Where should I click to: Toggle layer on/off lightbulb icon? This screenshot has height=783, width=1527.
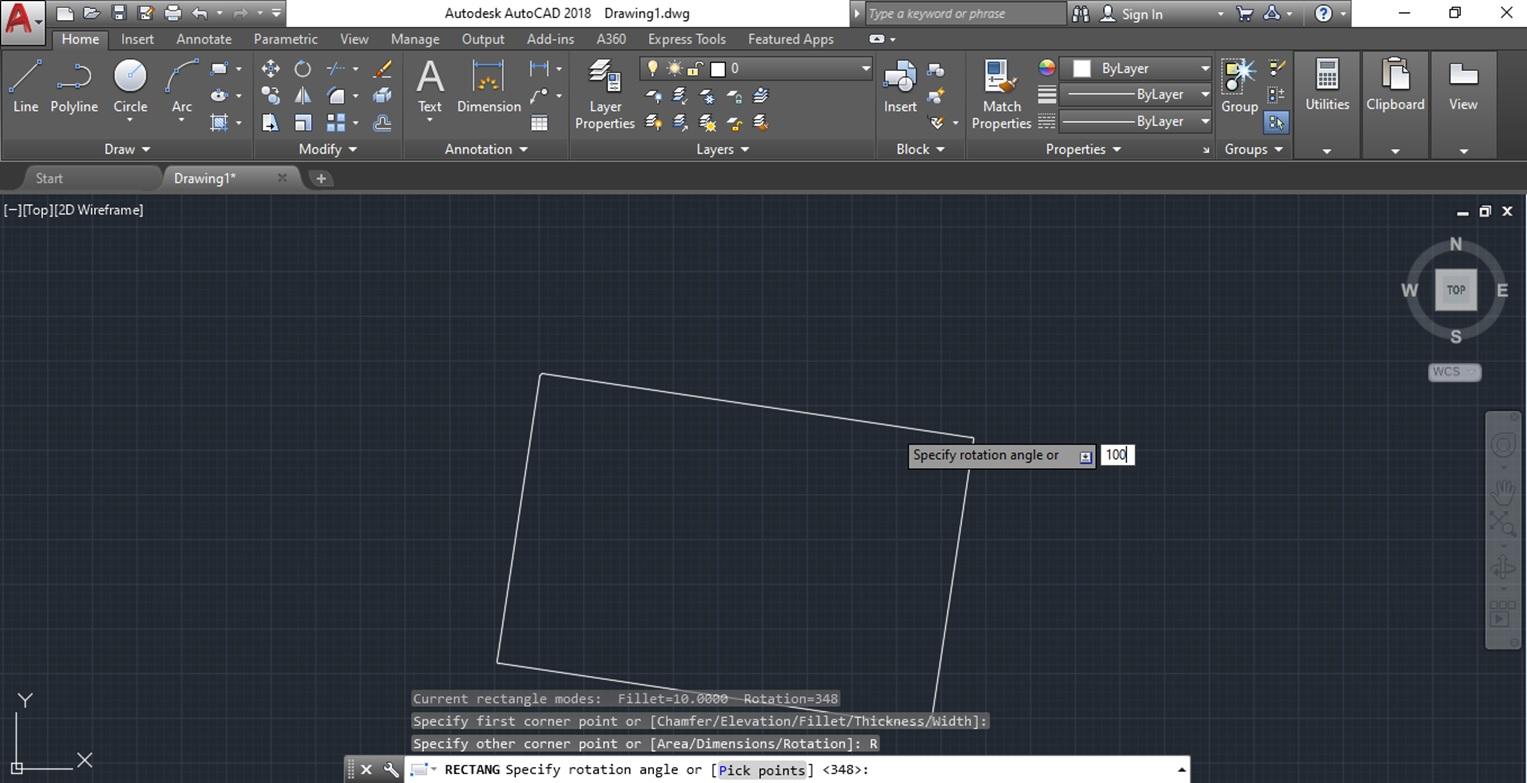(x=653, y=68)
